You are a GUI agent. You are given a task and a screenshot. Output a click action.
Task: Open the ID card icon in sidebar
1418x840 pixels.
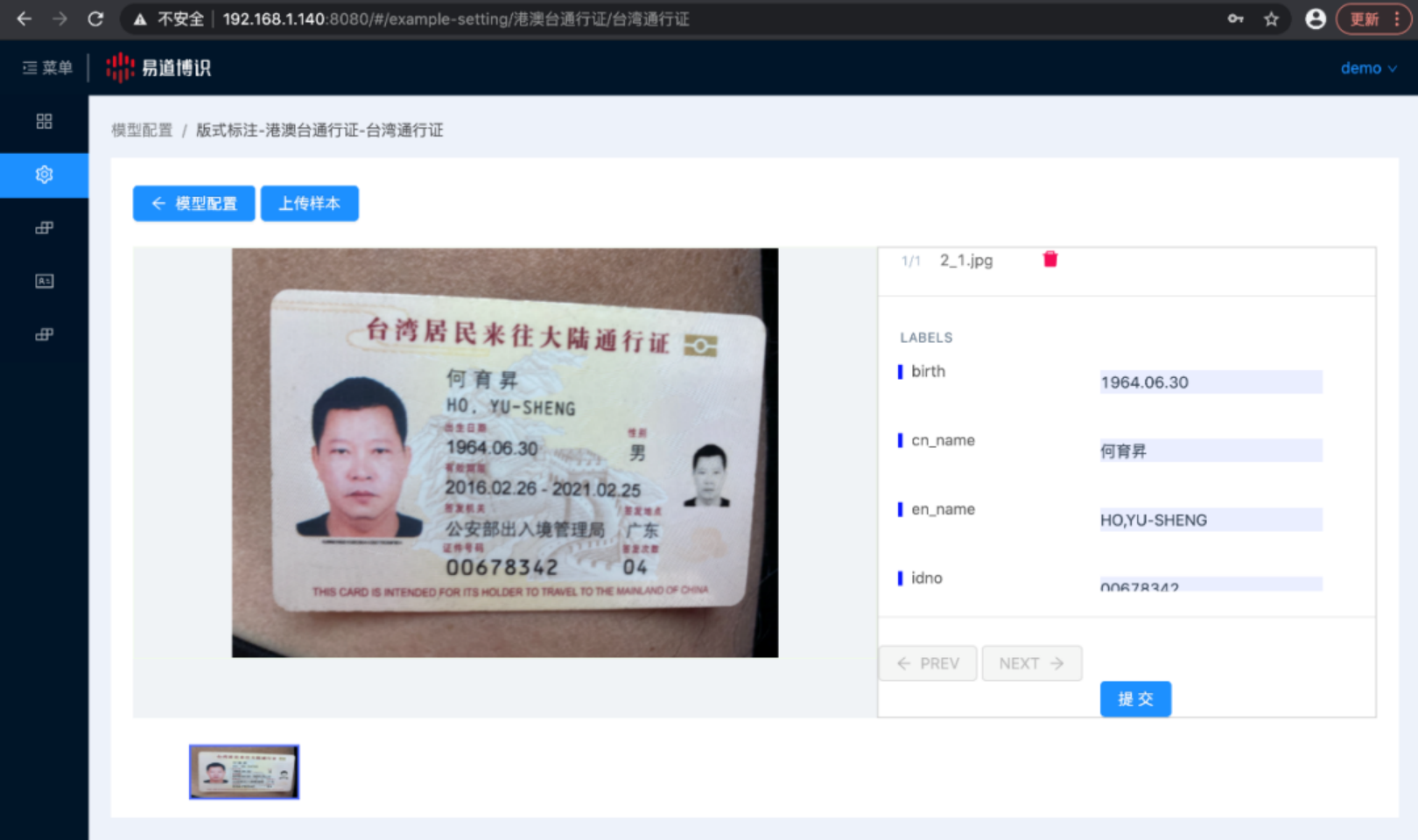[44, 281]
